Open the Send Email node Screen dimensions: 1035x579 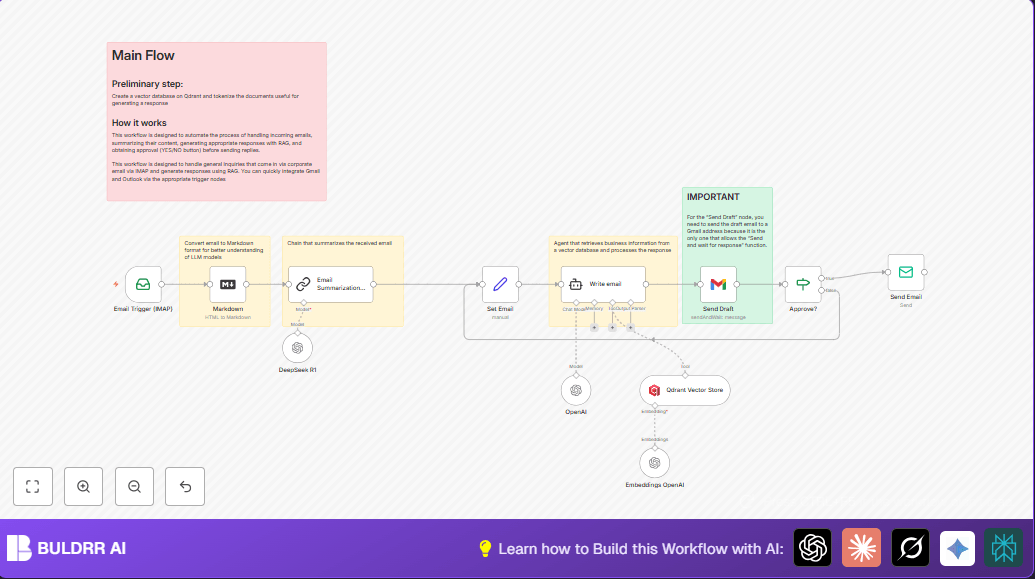[906, 272]
